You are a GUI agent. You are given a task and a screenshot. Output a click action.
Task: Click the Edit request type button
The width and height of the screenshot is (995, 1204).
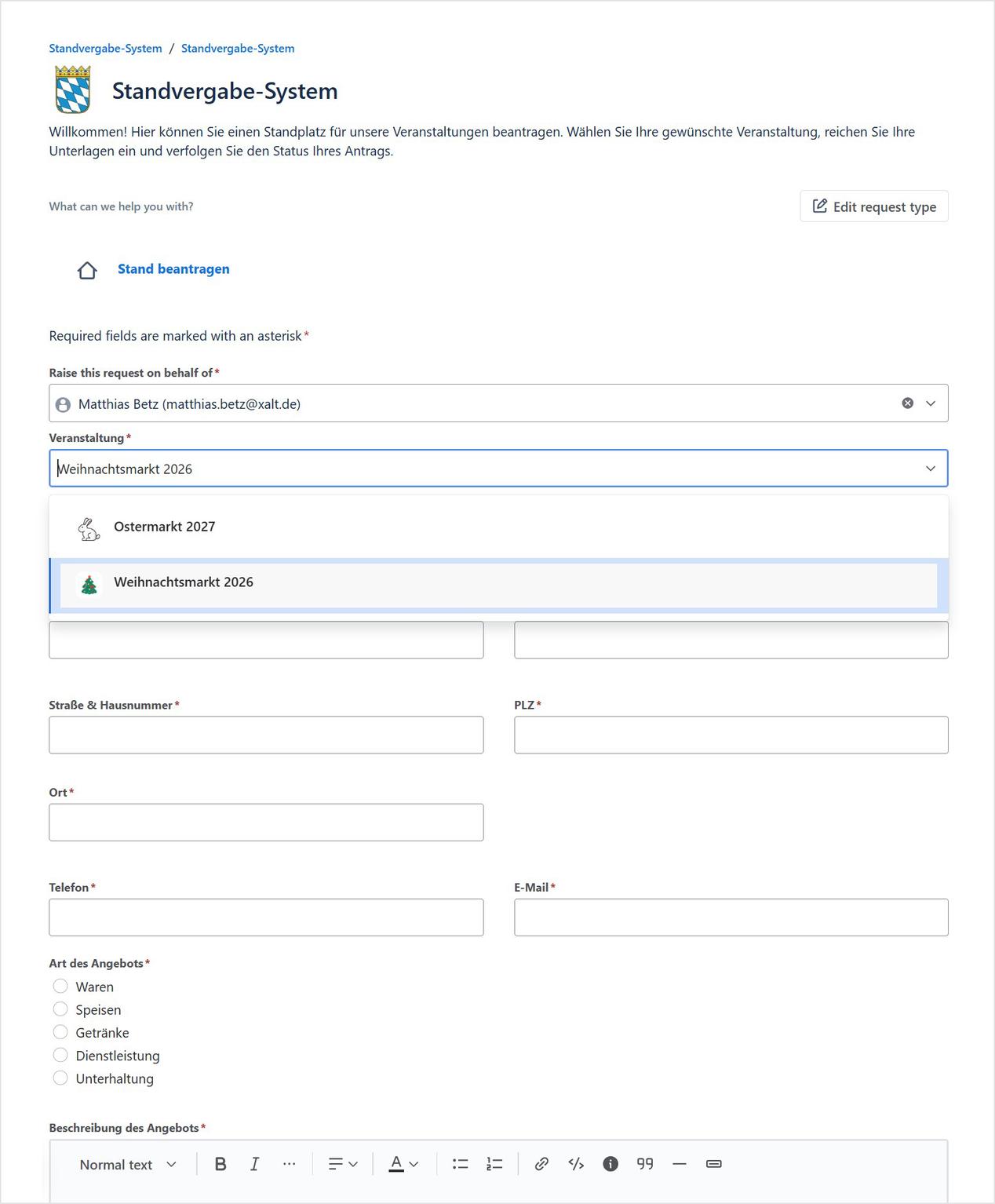pyautogui.click(x=874, y=206)
